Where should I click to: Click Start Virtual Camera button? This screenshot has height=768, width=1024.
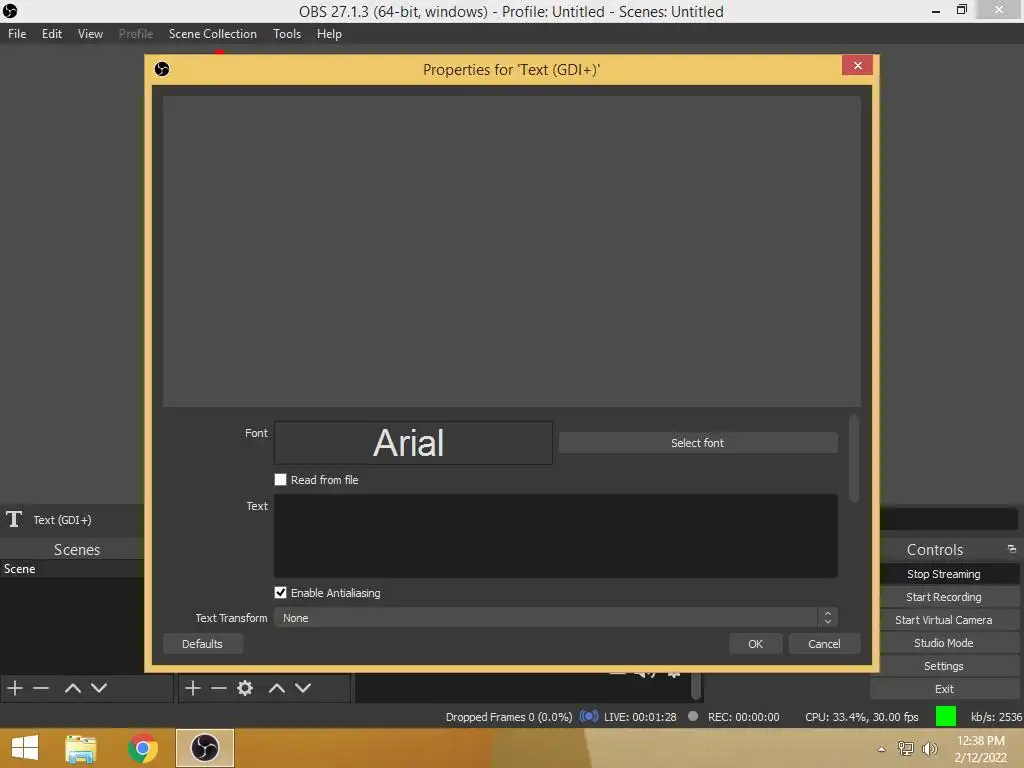[944, 620]
